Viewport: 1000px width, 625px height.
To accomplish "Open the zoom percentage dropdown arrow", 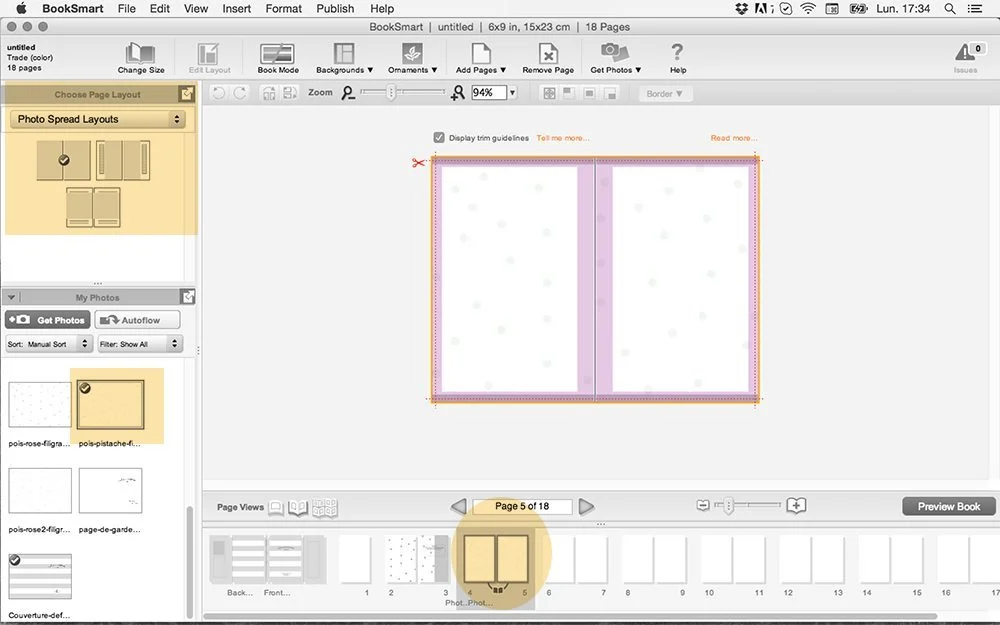I will click(x=512, y=92).
